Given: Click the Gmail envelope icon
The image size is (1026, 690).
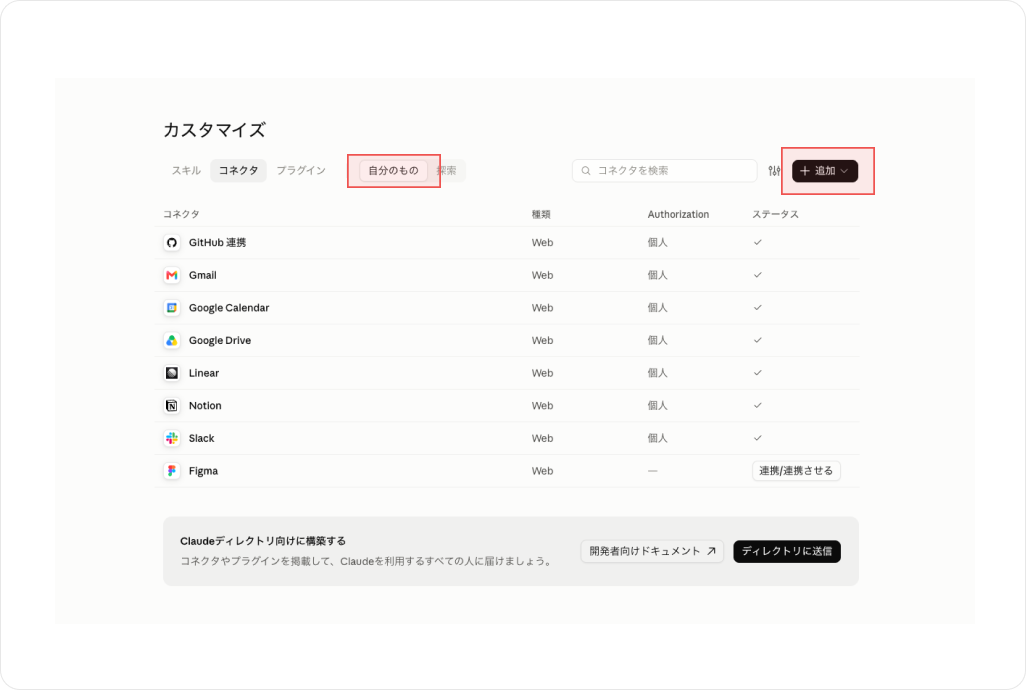Looking at the screenshot, I should (x=171, y=275).
